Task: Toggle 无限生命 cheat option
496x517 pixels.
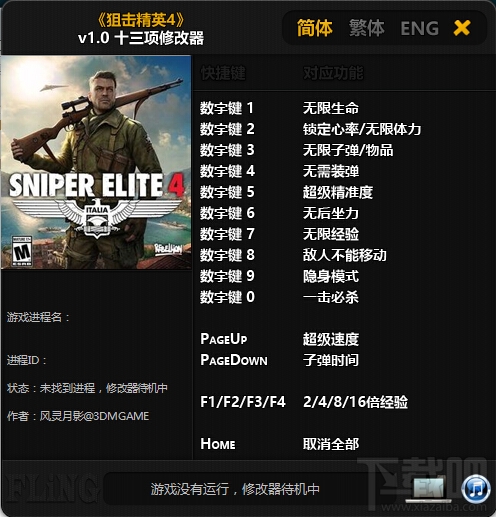Action: coord(331,108)
